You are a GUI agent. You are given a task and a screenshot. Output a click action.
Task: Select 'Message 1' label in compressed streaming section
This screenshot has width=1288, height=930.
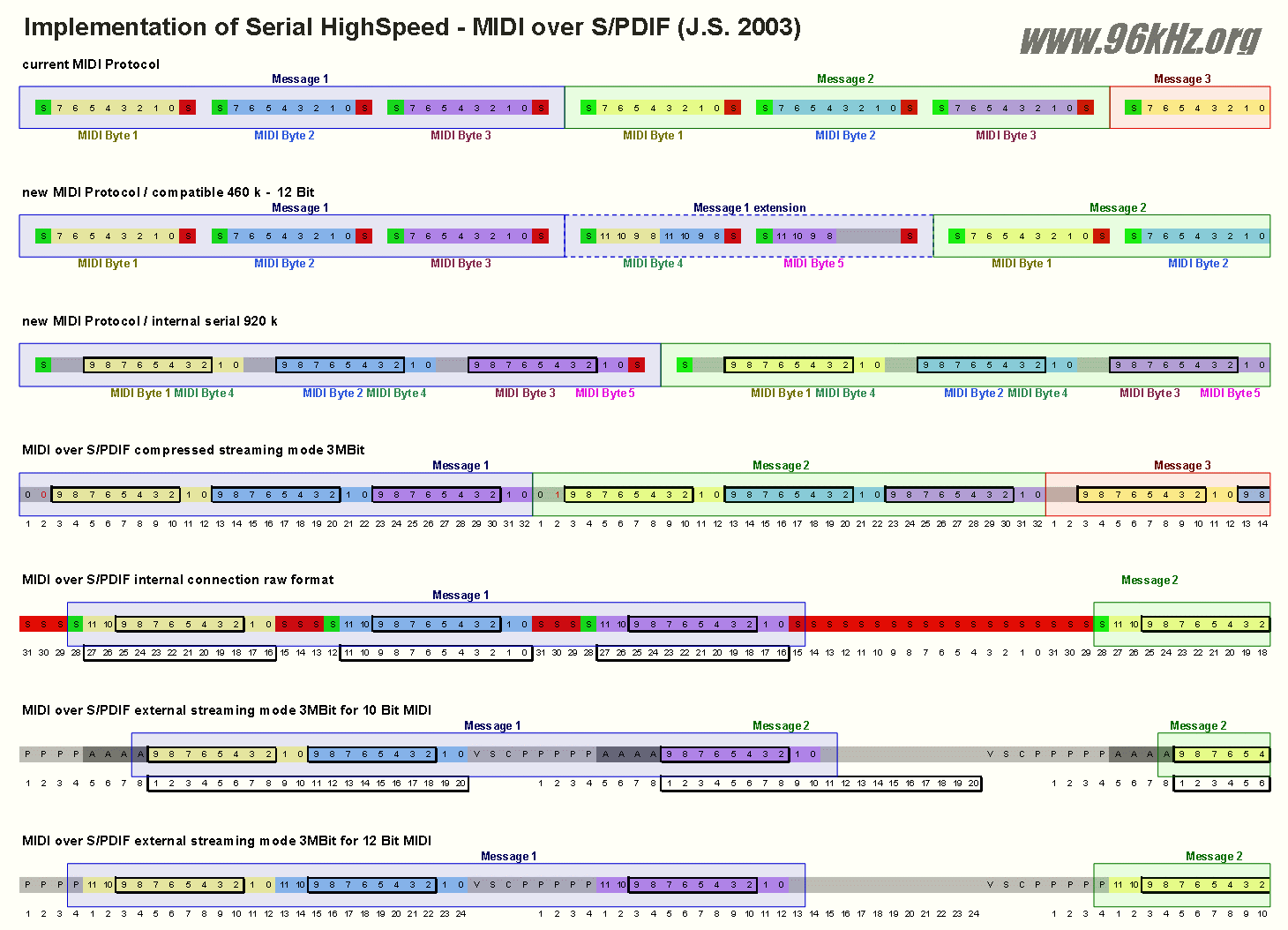[x=461, y=466]
